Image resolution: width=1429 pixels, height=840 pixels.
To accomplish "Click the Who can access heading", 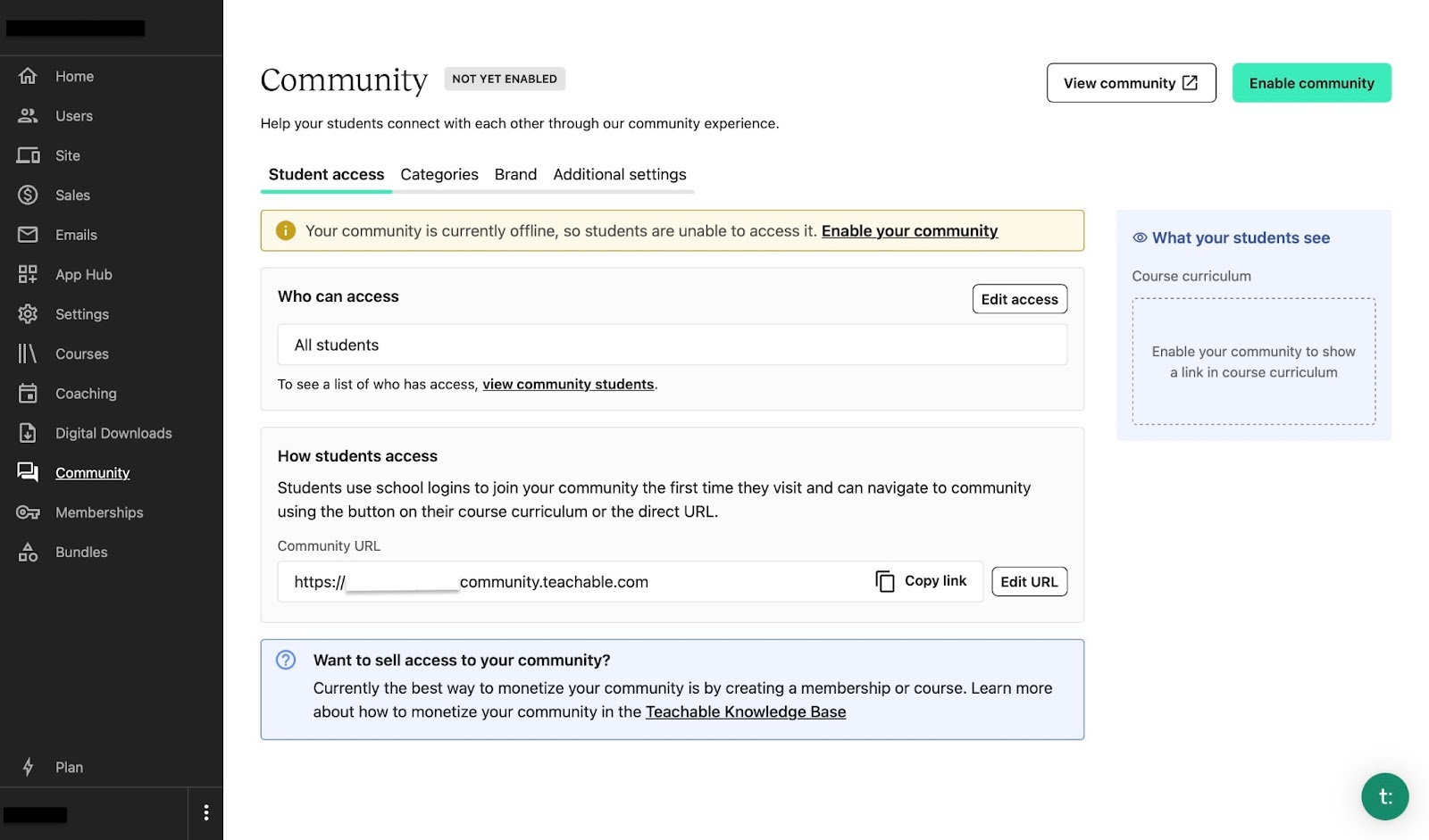I will (338, 296).
